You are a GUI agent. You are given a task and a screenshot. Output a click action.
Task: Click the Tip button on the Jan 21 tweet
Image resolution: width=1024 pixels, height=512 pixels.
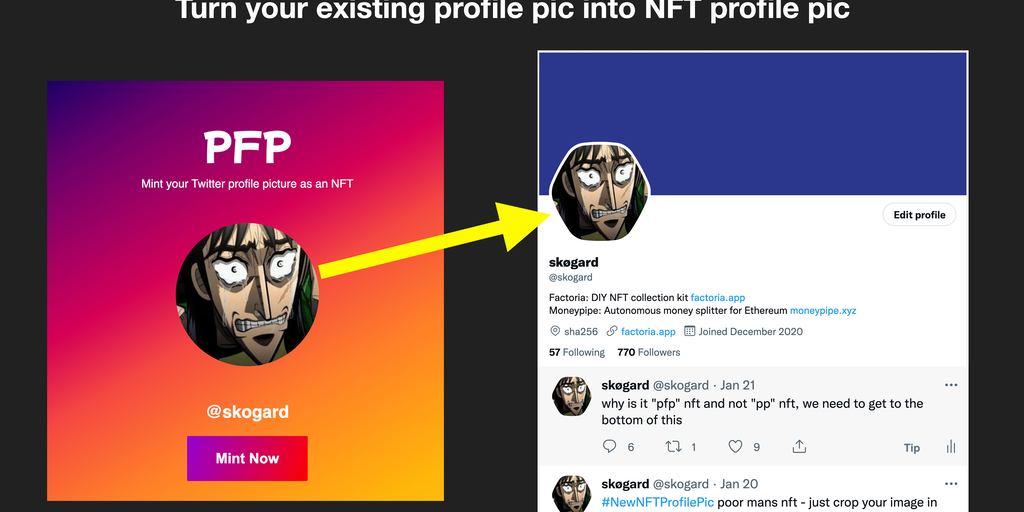click(x=912, y=448)
